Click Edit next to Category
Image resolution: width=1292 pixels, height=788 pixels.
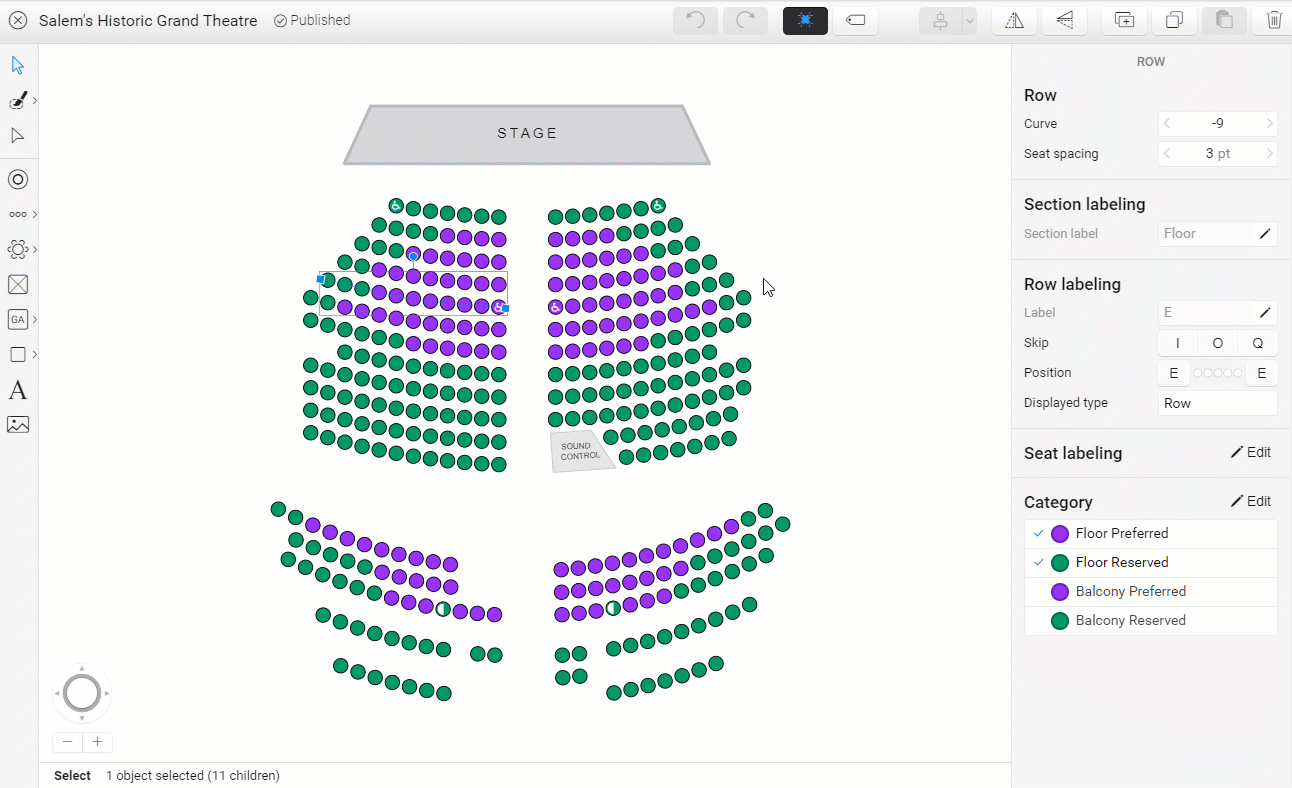[x=1250, y=501]
